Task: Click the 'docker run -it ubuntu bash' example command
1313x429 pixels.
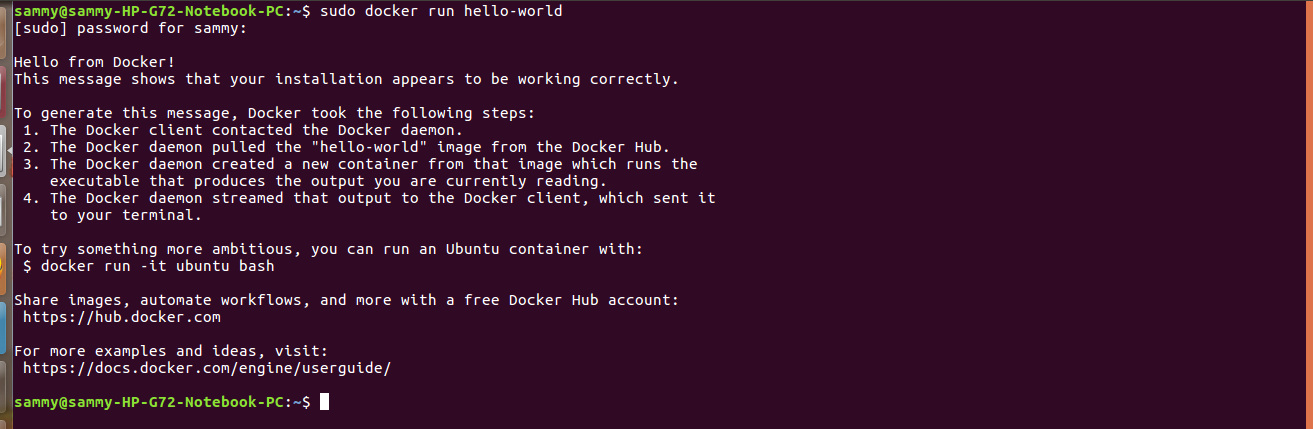Action: (x=157, y=266)
